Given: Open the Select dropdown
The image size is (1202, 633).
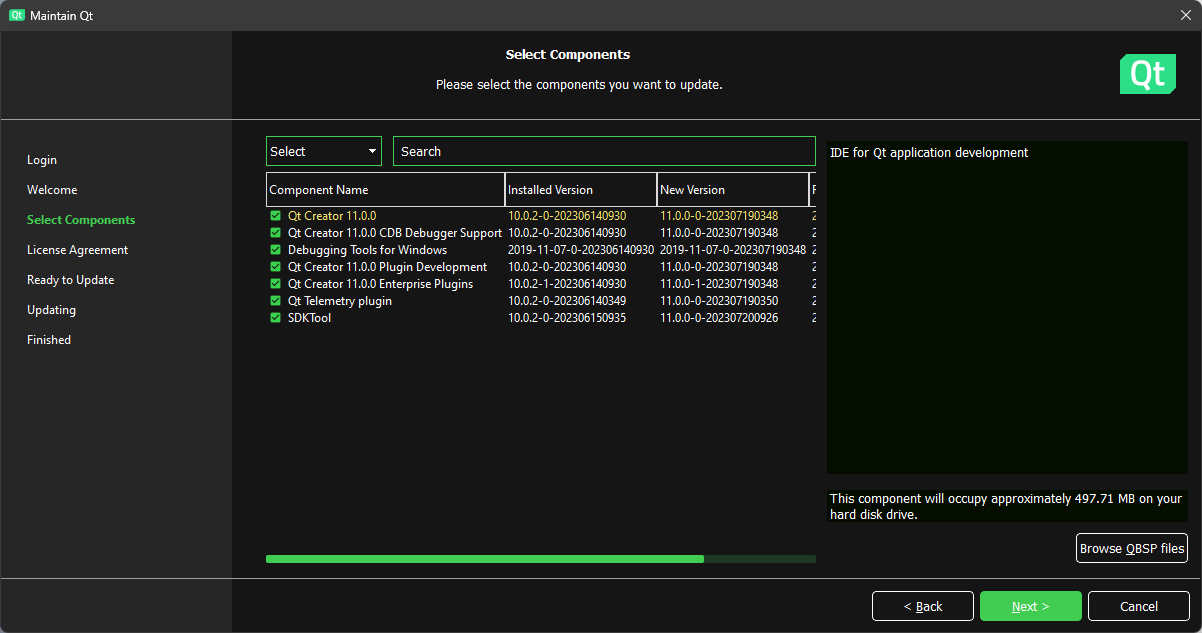Looking at the screenshot, I should coord(324,151).
